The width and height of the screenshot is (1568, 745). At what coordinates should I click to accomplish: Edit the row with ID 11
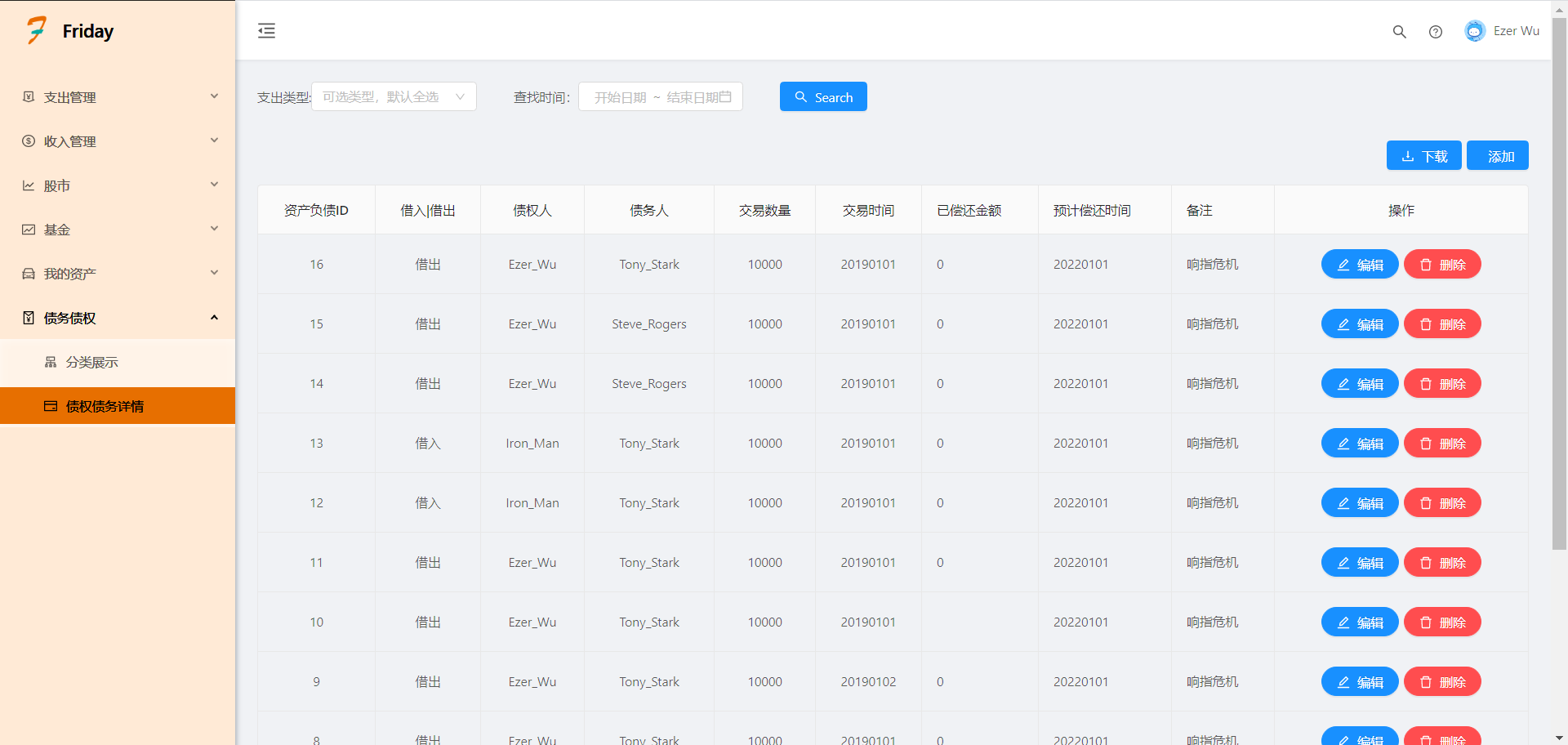click(x=1360, y=562)
